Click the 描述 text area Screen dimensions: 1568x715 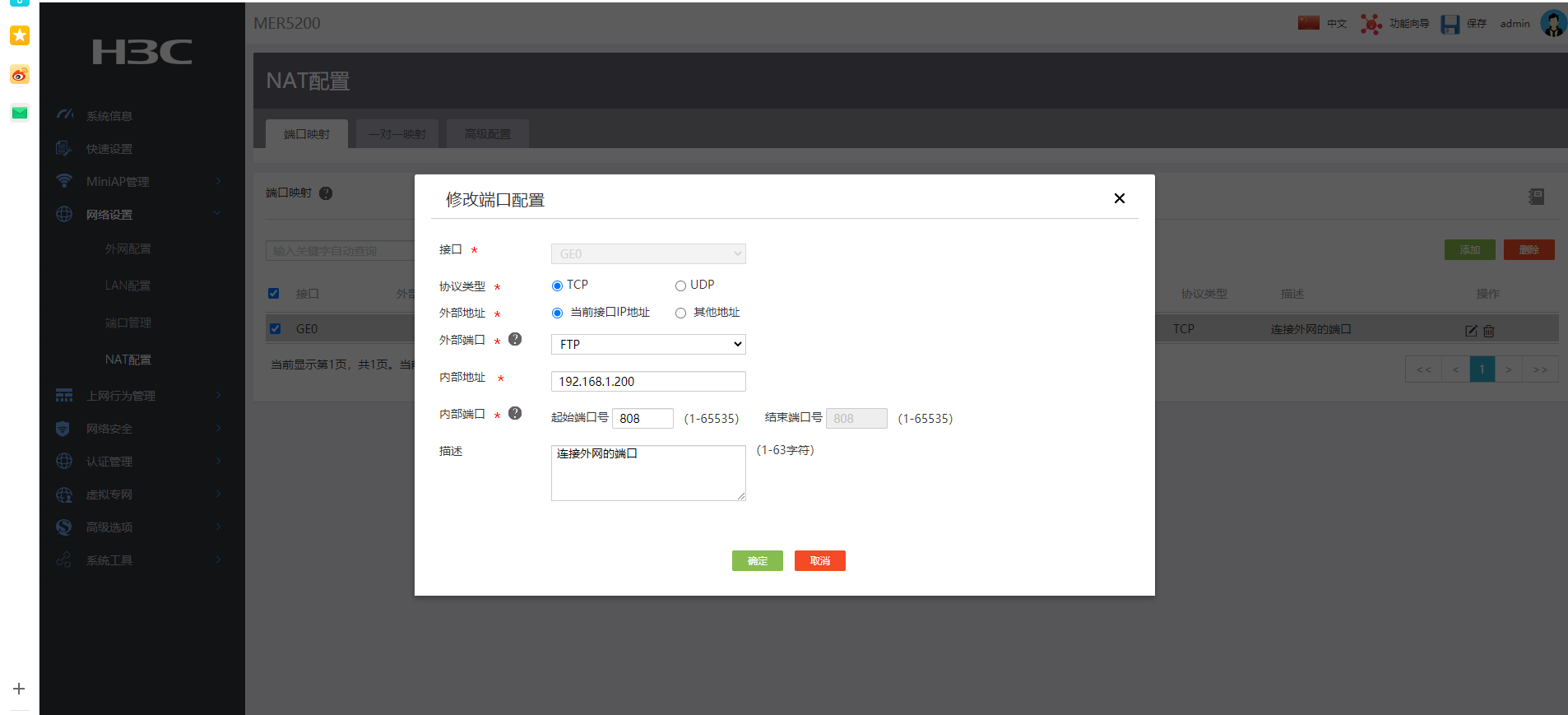648,473
